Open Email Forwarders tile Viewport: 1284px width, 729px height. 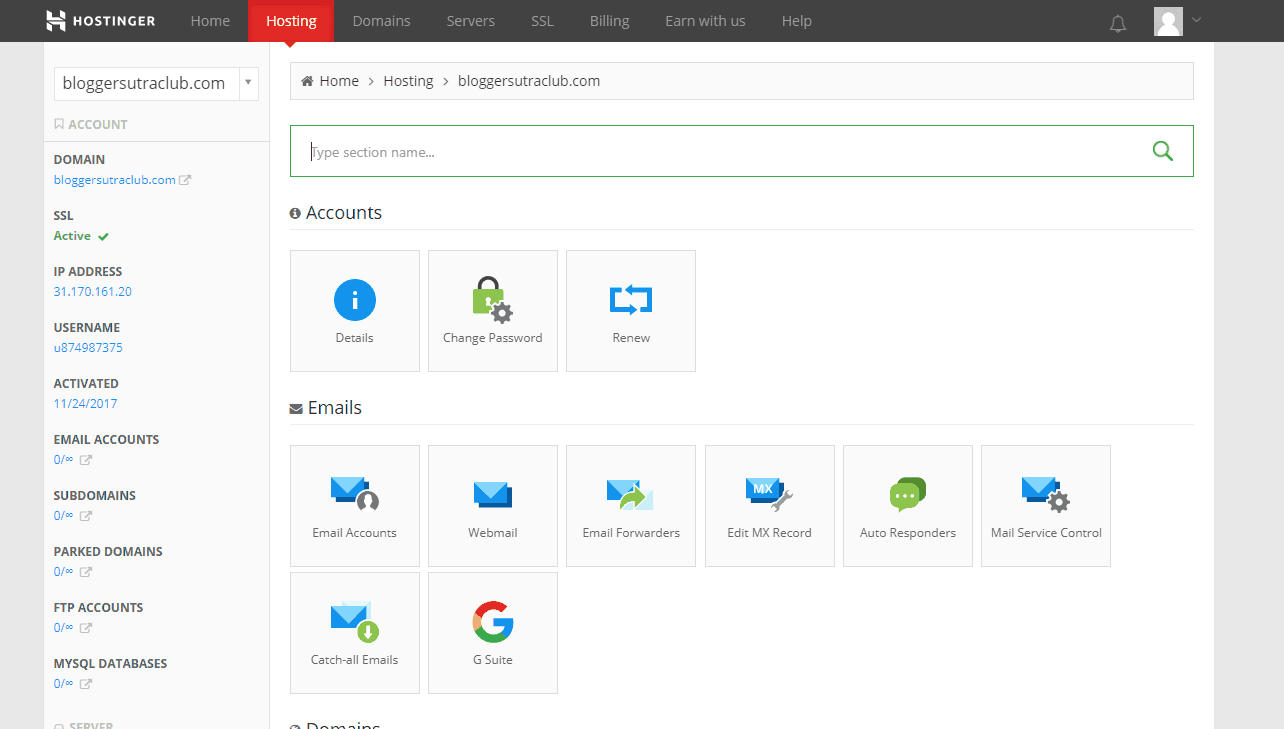(631, 506)
